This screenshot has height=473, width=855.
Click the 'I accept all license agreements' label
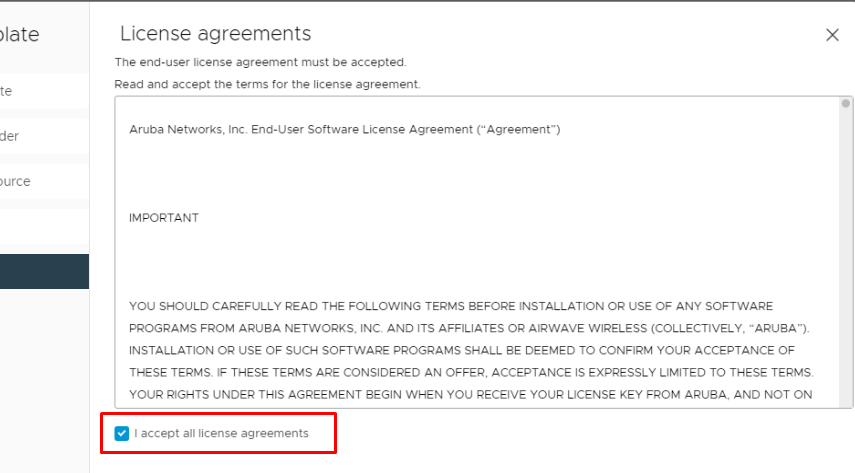click(x=221, y=433)
